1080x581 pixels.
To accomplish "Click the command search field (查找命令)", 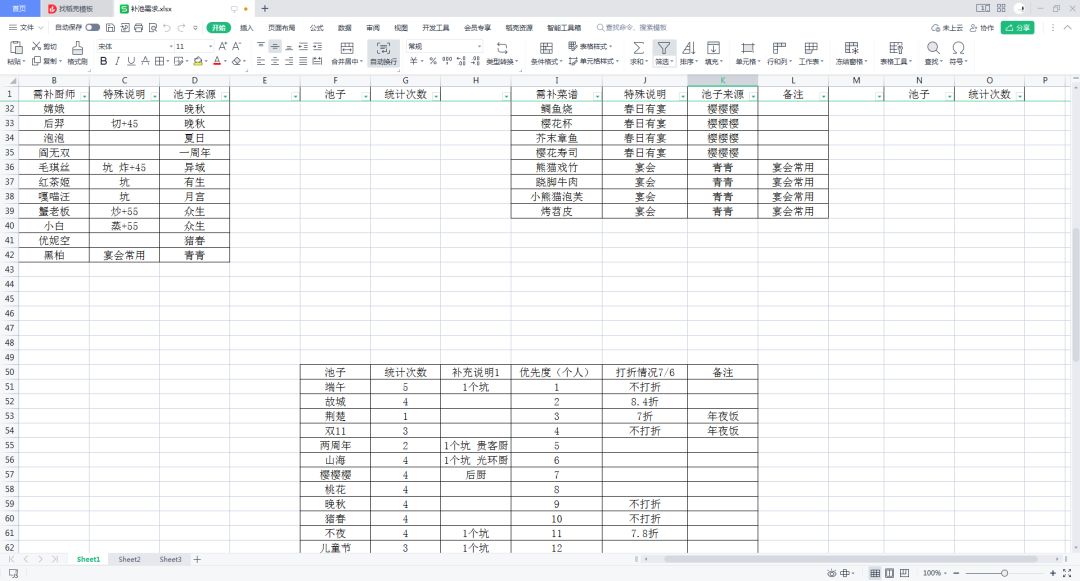I will [x=632, y=28].
